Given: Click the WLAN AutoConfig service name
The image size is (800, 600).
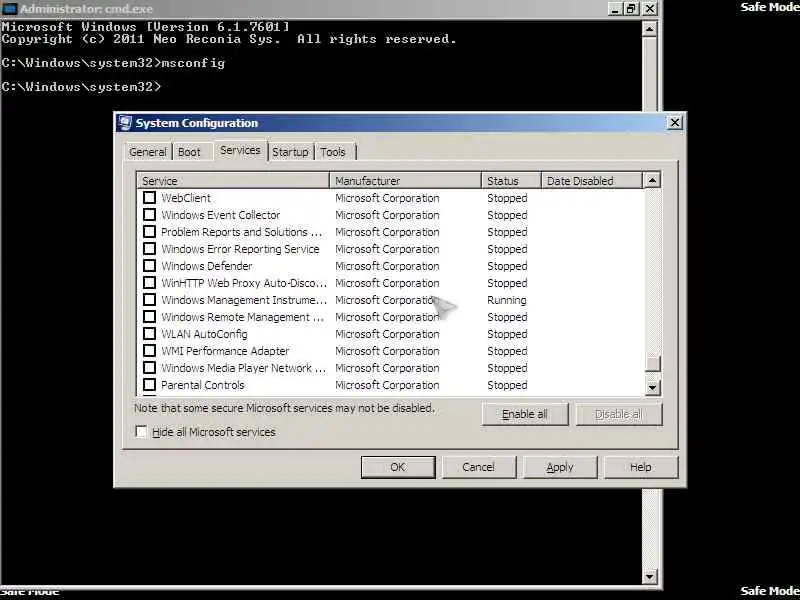Looking at the screenshot, I should tap(204, 334).
